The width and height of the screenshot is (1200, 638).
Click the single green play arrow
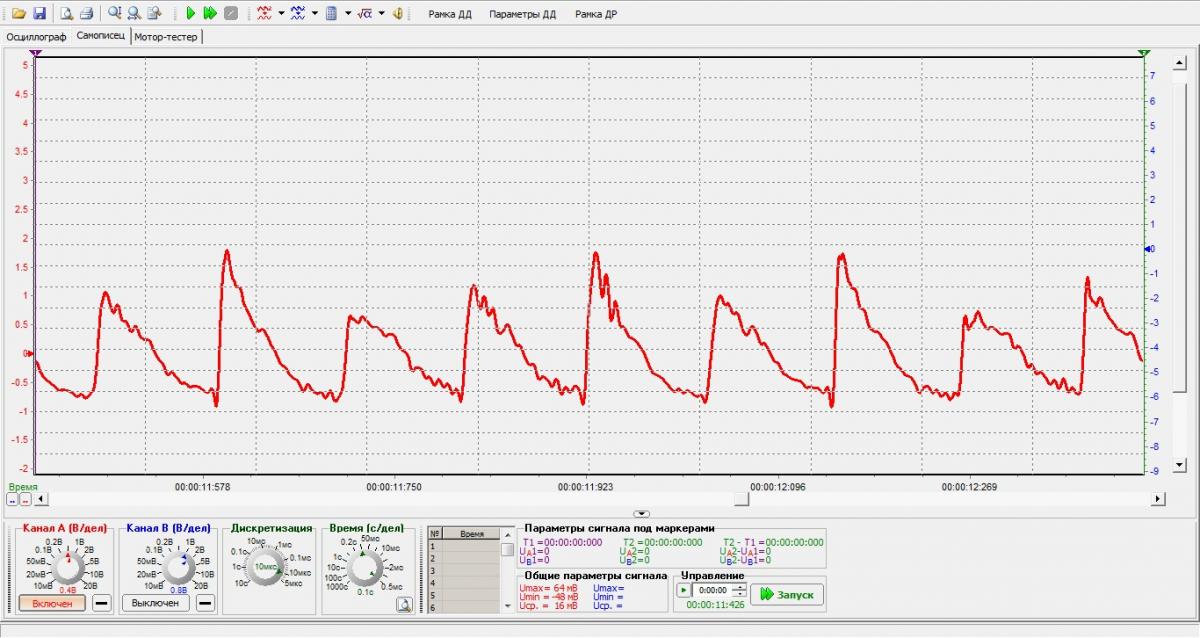tap(190, 14)
